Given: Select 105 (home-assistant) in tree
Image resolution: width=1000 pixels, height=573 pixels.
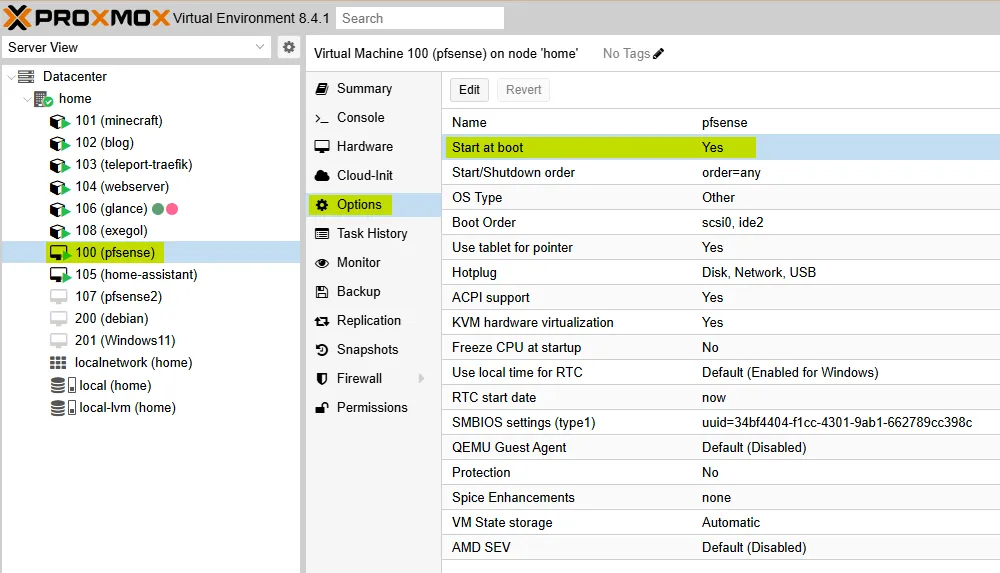Looking at the screenshot, I should coord(136,275).
